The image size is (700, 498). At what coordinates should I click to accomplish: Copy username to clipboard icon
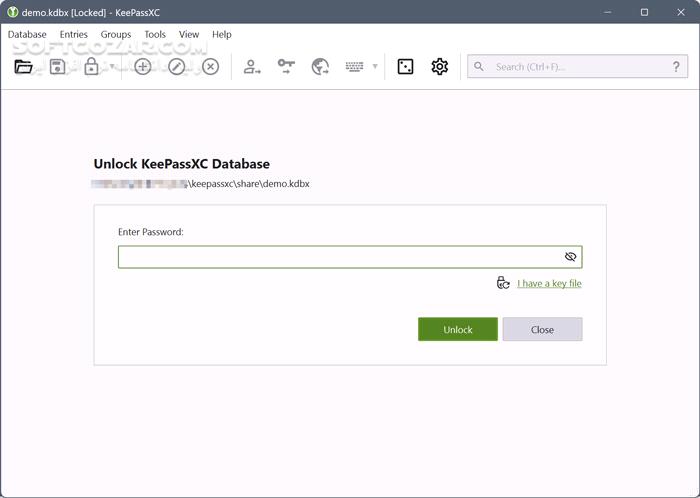tap(252, 67)
